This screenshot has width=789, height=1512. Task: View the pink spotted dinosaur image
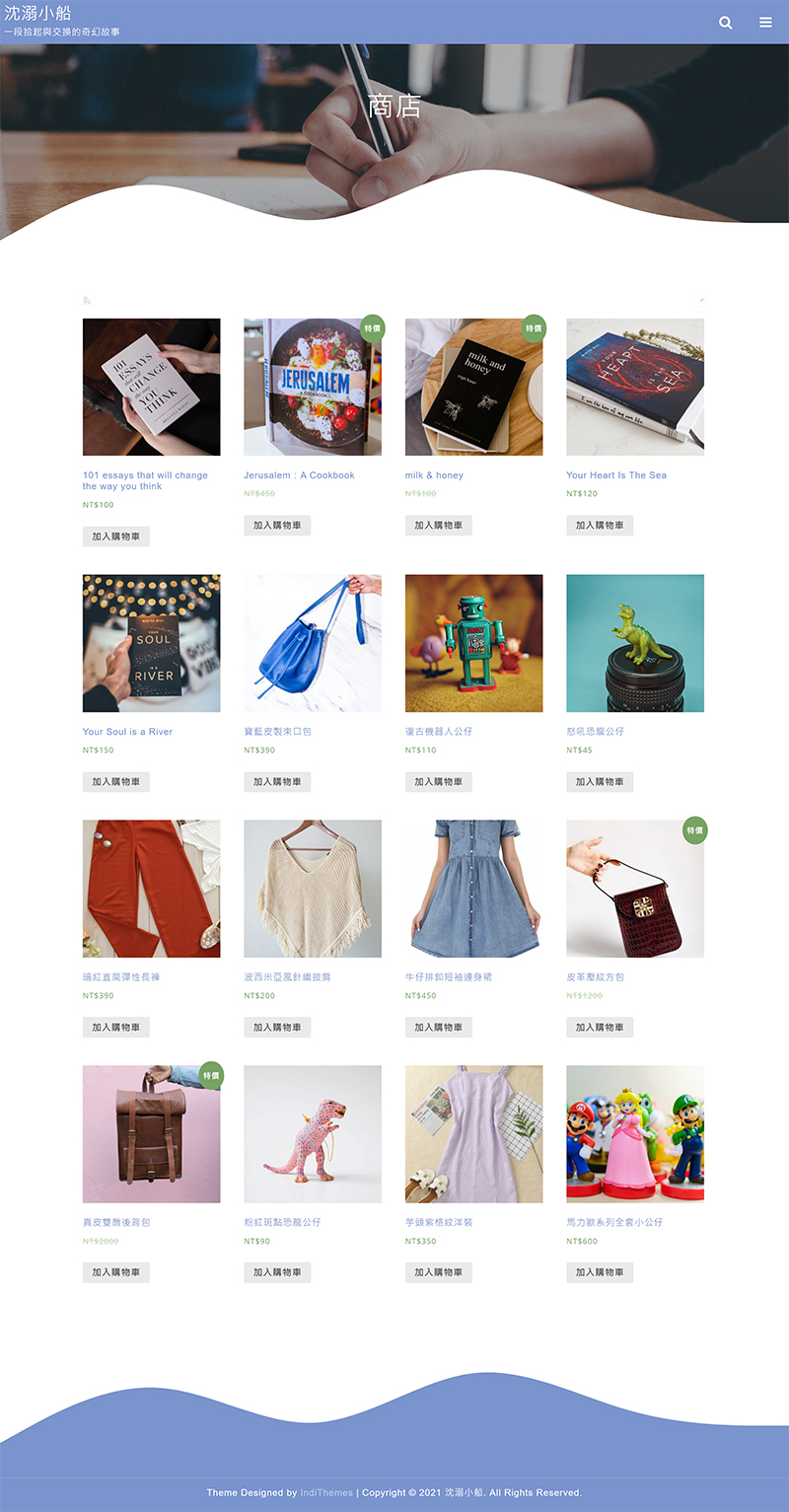[x=313, y=1134]
